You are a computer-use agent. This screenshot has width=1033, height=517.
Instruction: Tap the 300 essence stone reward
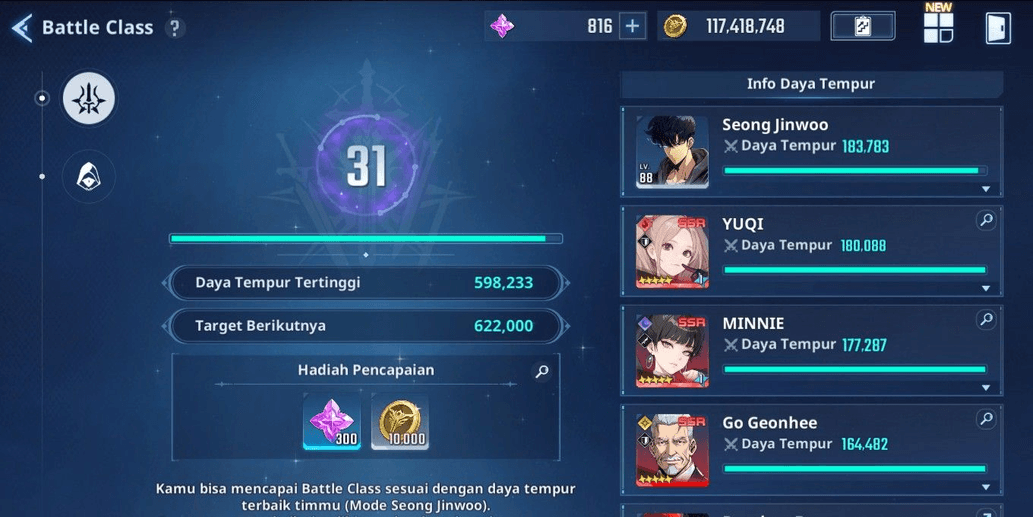[332, 422]
